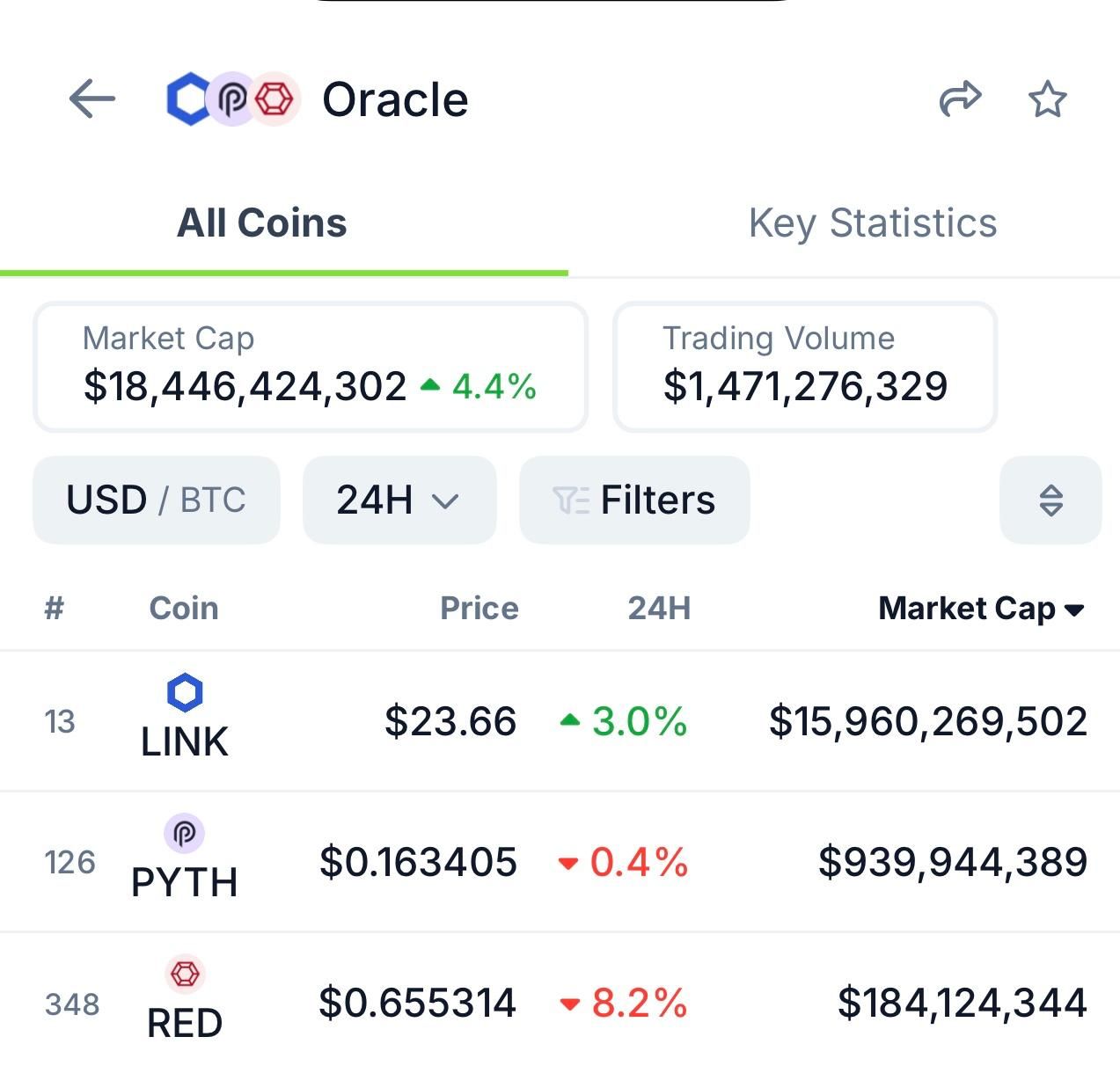Viewport: 1120px width, 1066px height.
Task: Tap the Oracle header logo cluster
Action: pos(233,99)
